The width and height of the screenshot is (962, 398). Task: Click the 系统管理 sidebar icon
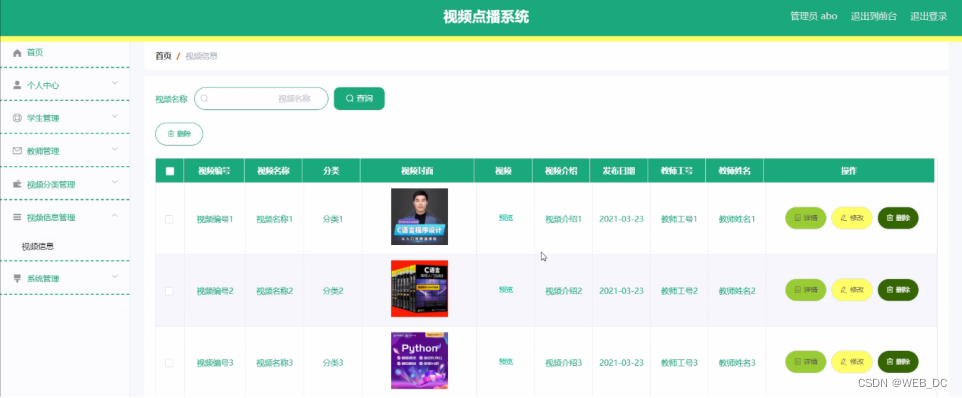tap(17, 278)
